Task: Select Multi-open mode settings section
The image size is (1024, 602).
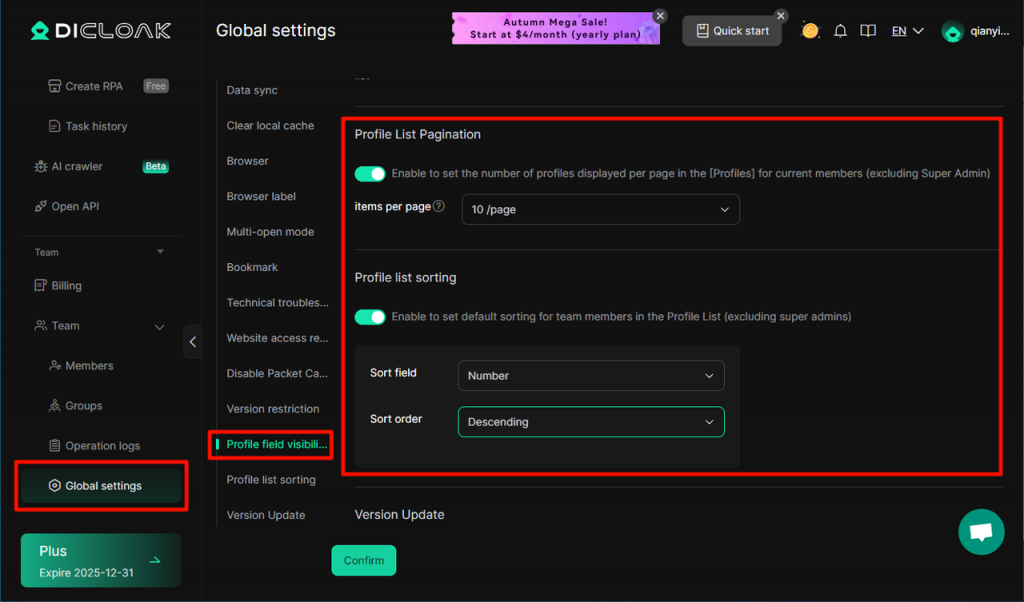Action: click(270, 232)
